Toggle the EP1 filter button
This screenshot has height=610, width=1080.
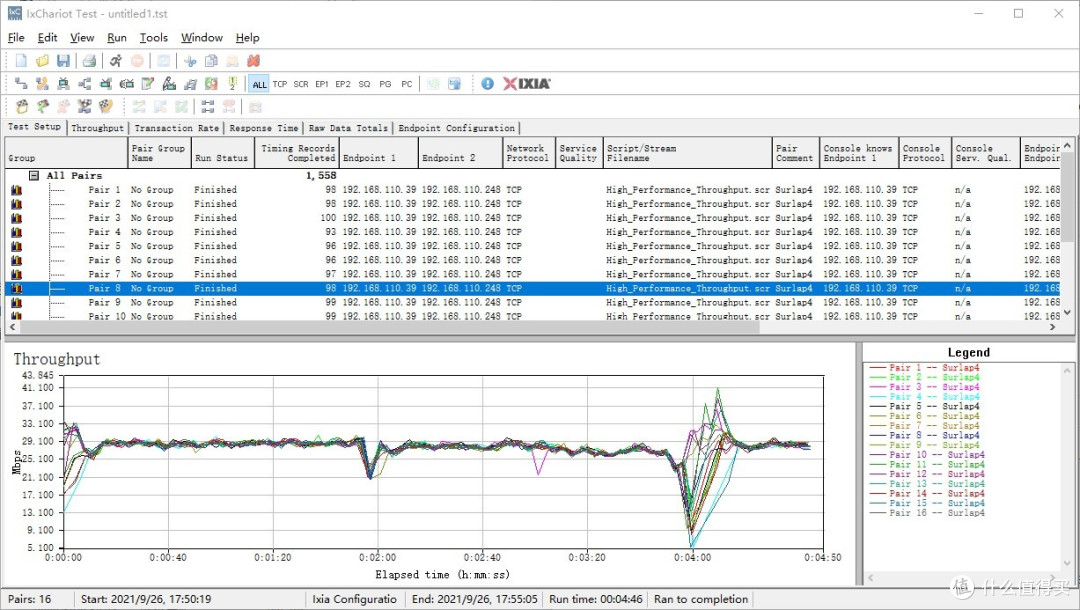point(322,84)
